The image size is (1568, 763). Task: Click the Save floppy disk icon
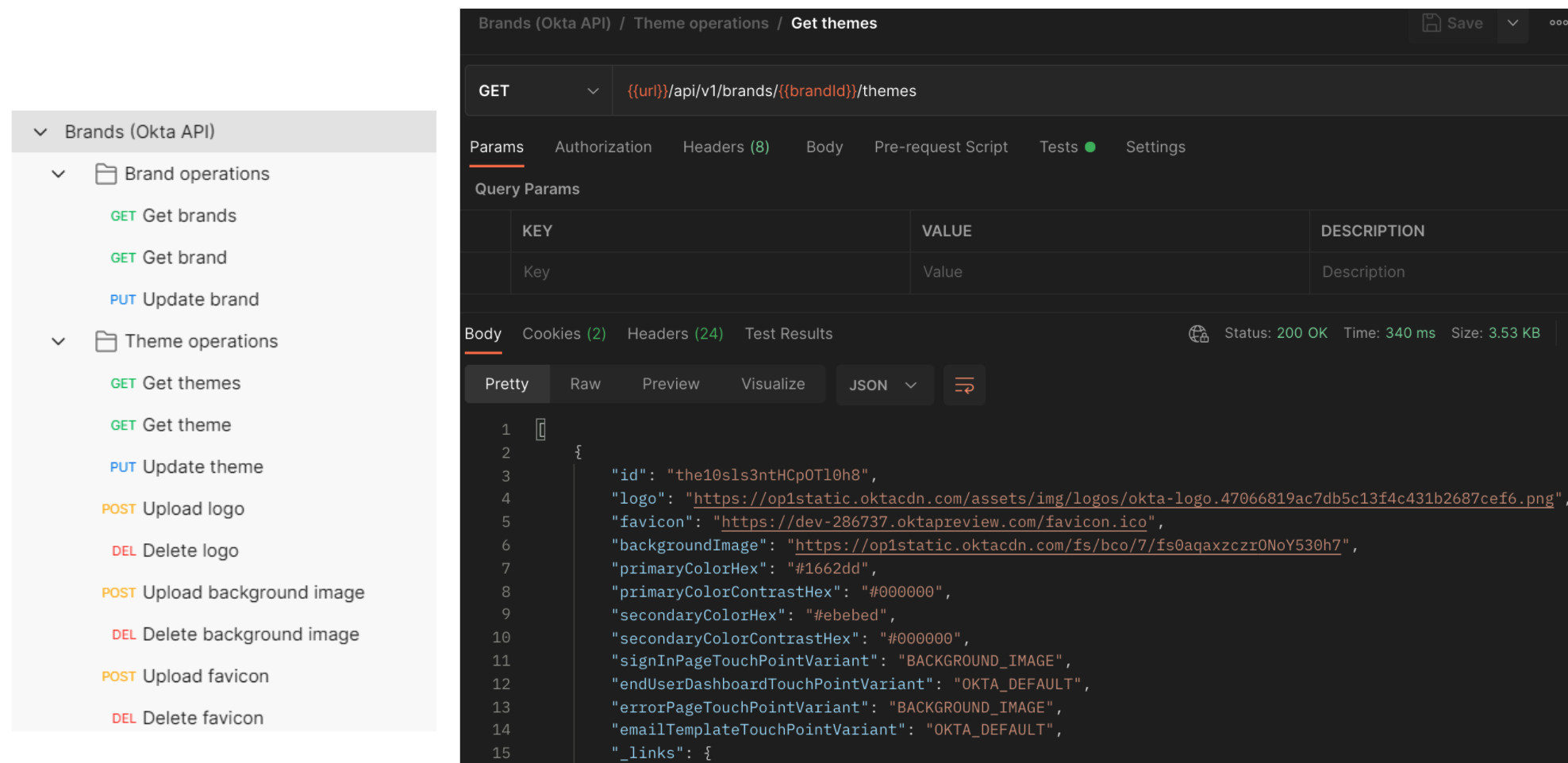coord(1431,23)
